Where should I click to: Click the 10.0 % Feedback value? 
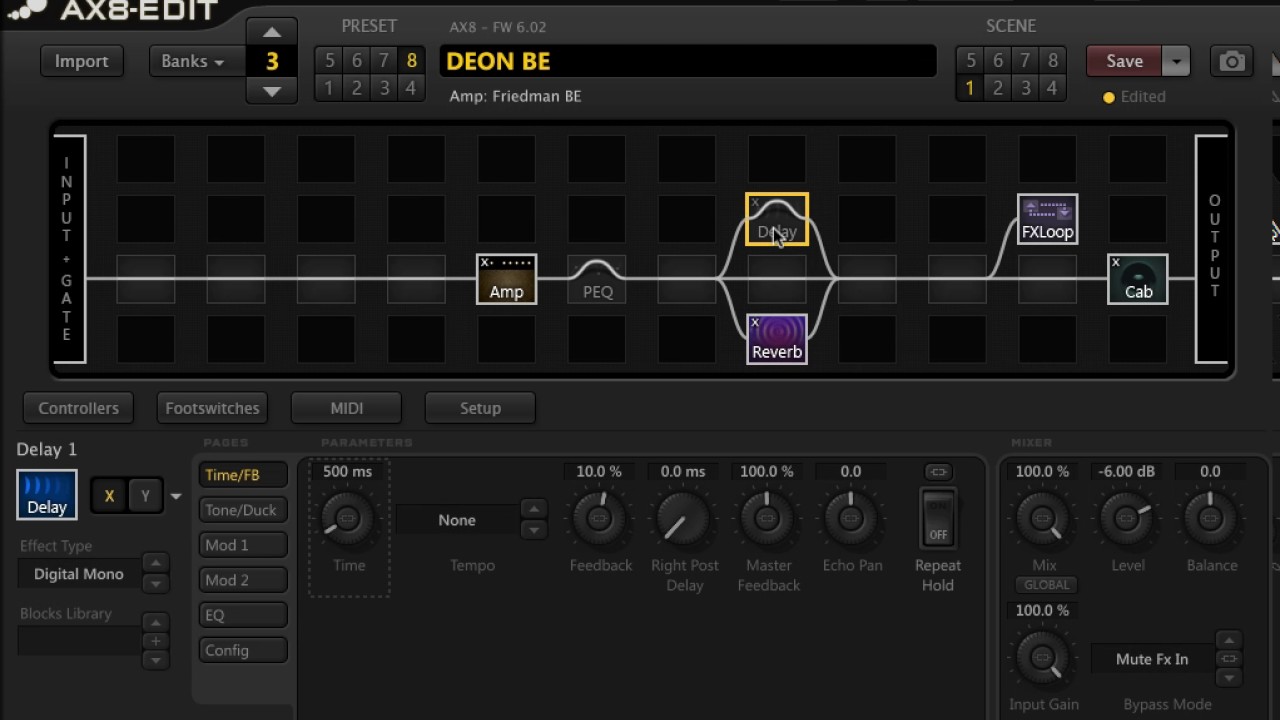[599, 471]
